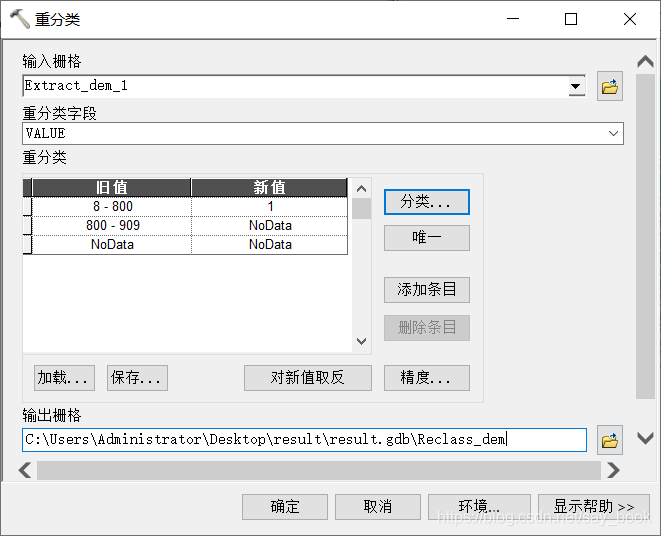Viewport: 661px width, 536px height.
Task: Maximize the 重分类 window
Action: [x=571, y=19]
